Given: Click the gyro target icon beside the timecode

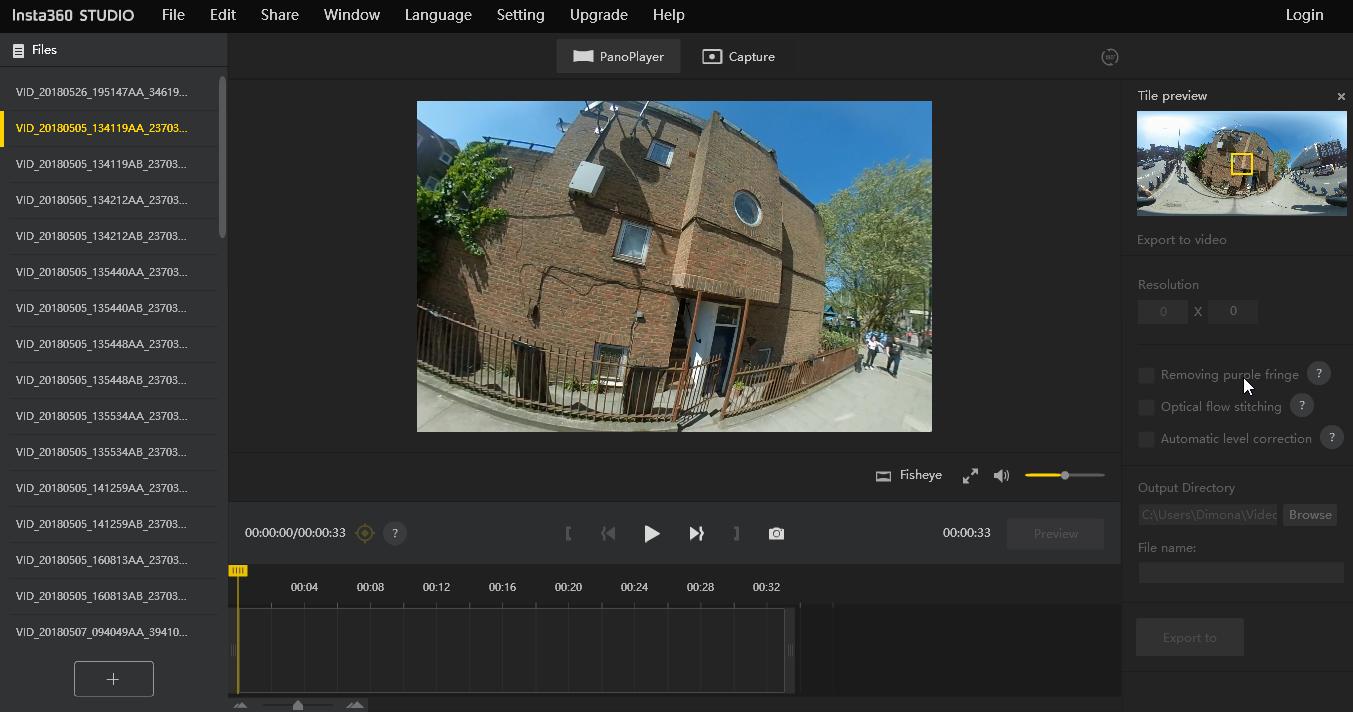Looking at the screenshot, I should [x=364, y=534].
